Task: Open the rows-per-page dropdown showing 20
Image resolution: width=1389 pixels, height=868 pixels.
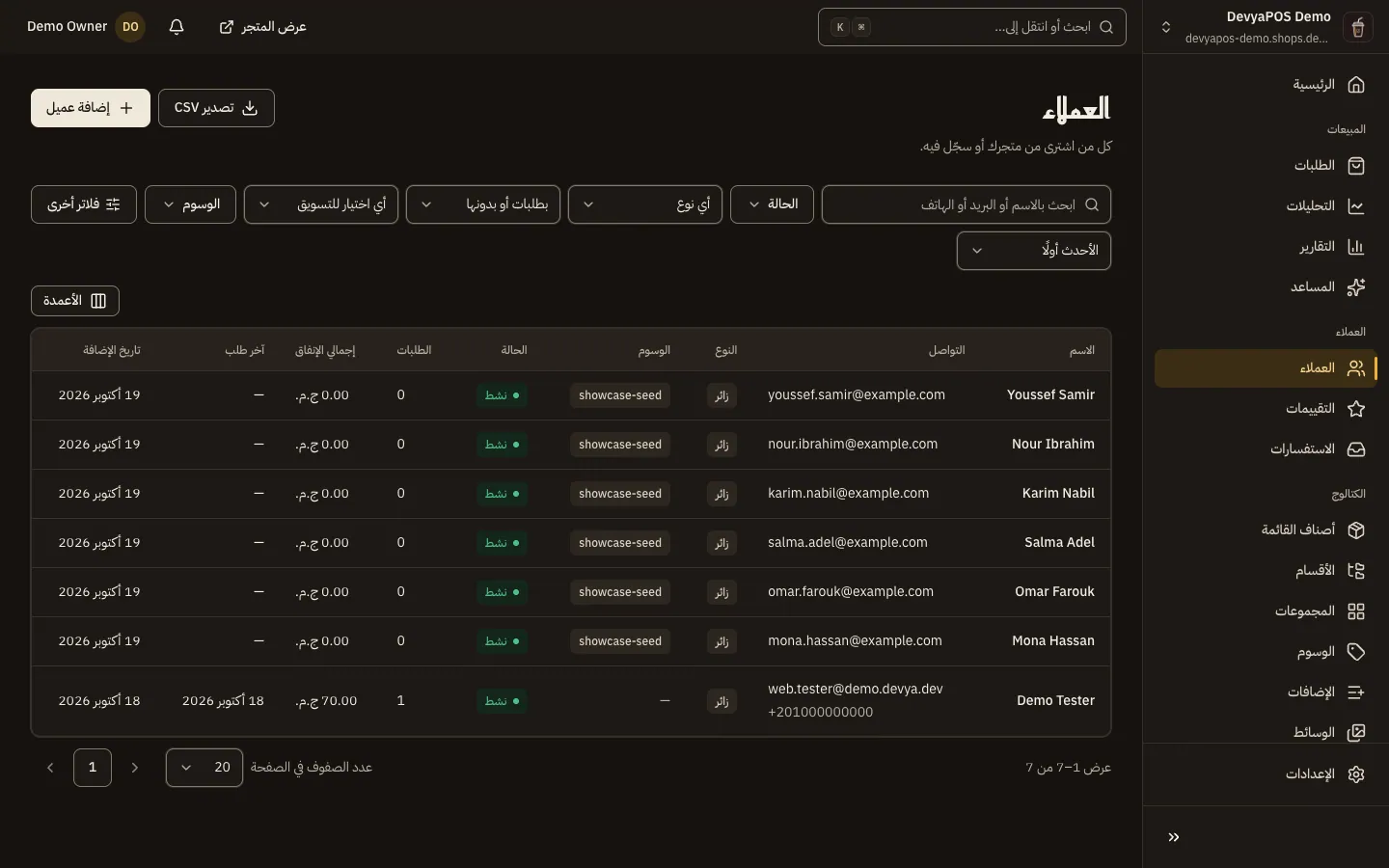Action: tap(204, 768)
